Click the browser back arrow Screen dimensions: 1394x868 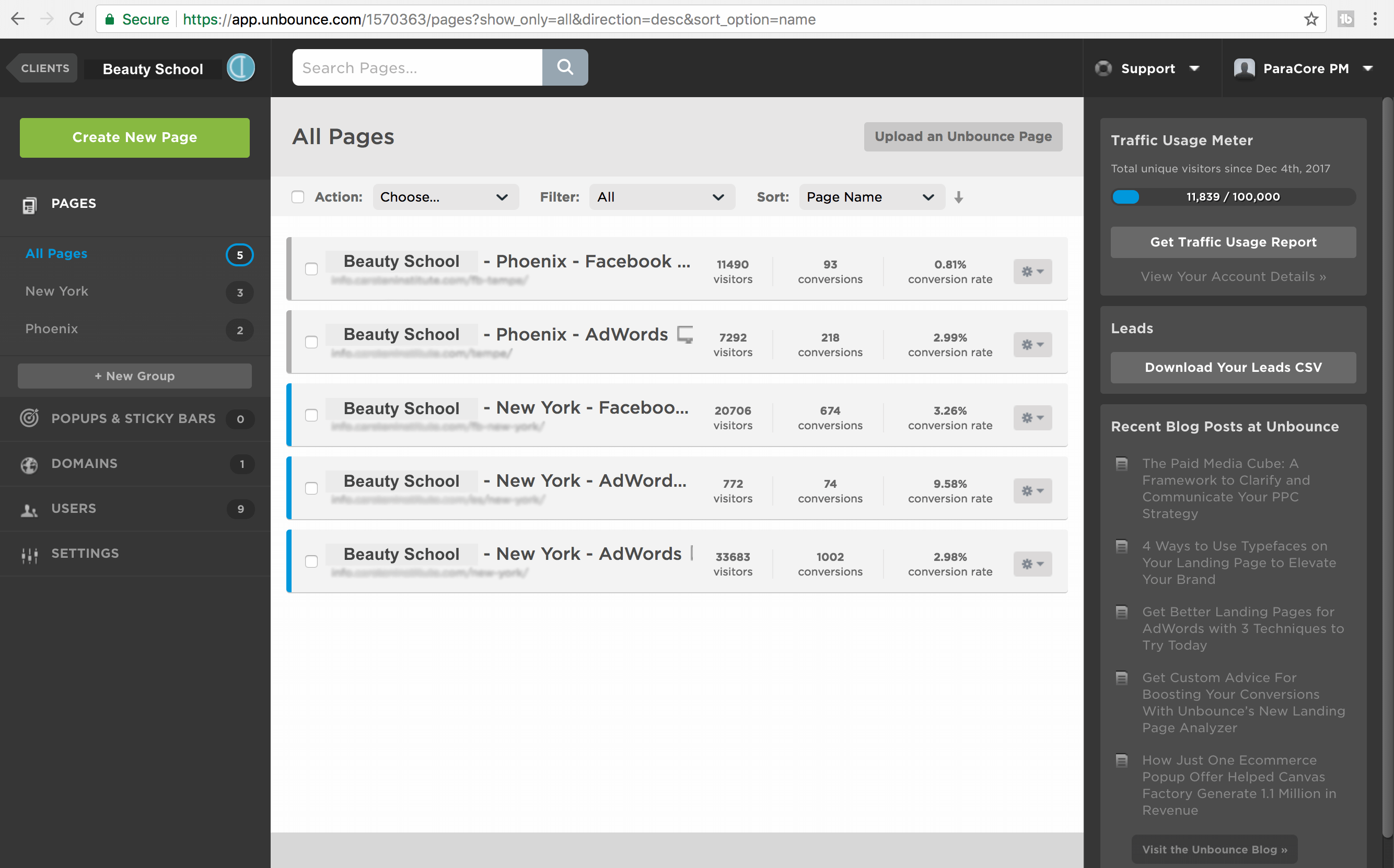(18, 19)
